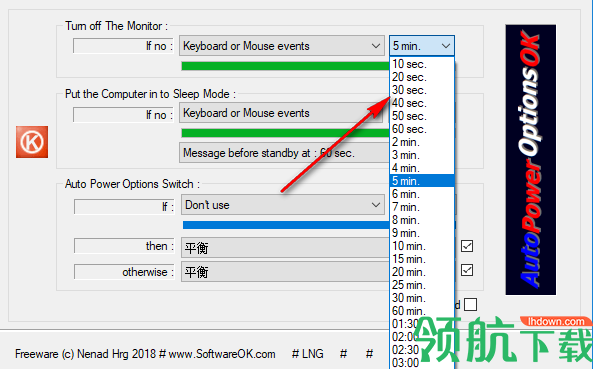Click the highlighted '5 min.' list entry
Viewport: 593px width, 369px height.
point(422,181)
